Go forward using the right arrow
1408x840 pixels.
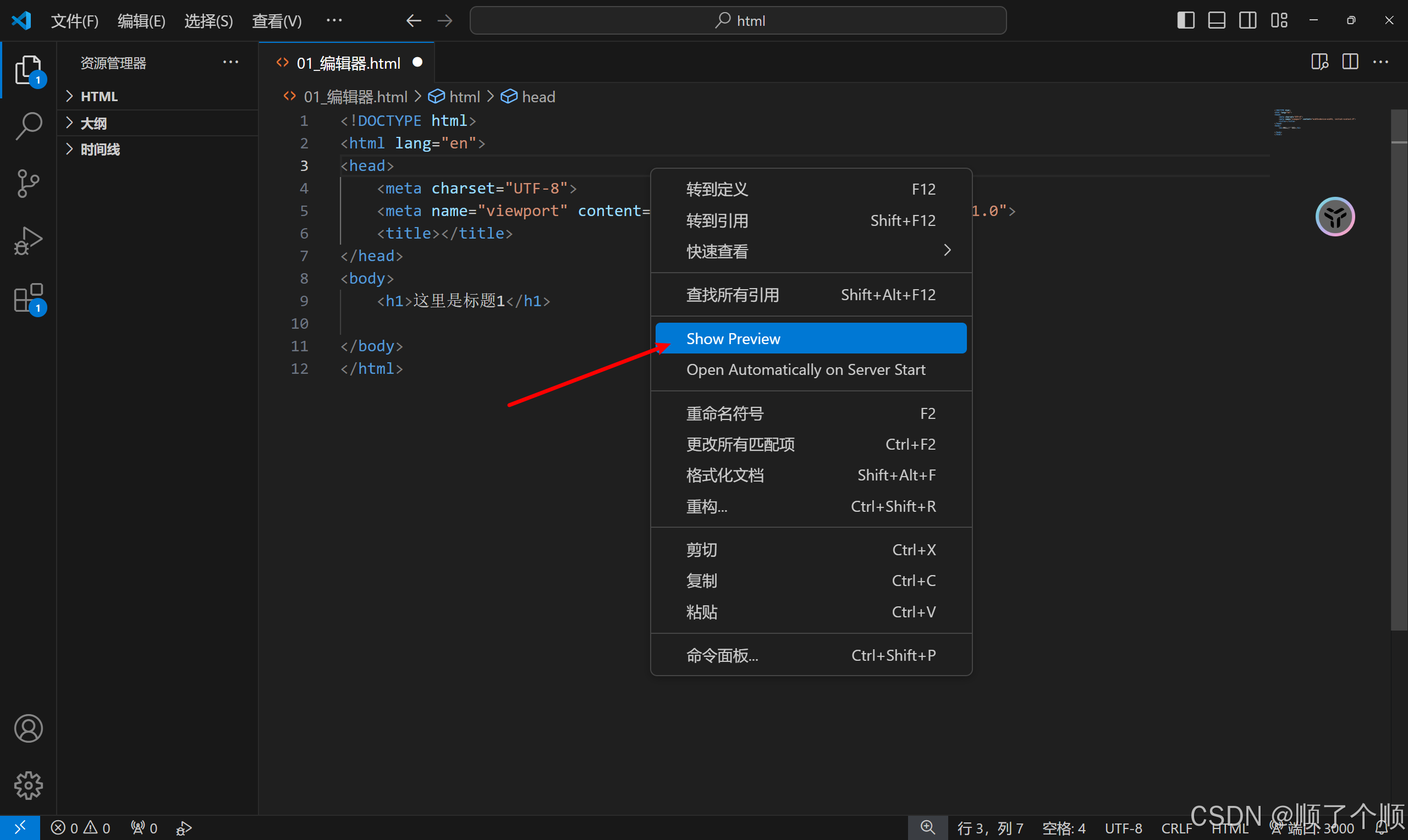tap(445, 21)
